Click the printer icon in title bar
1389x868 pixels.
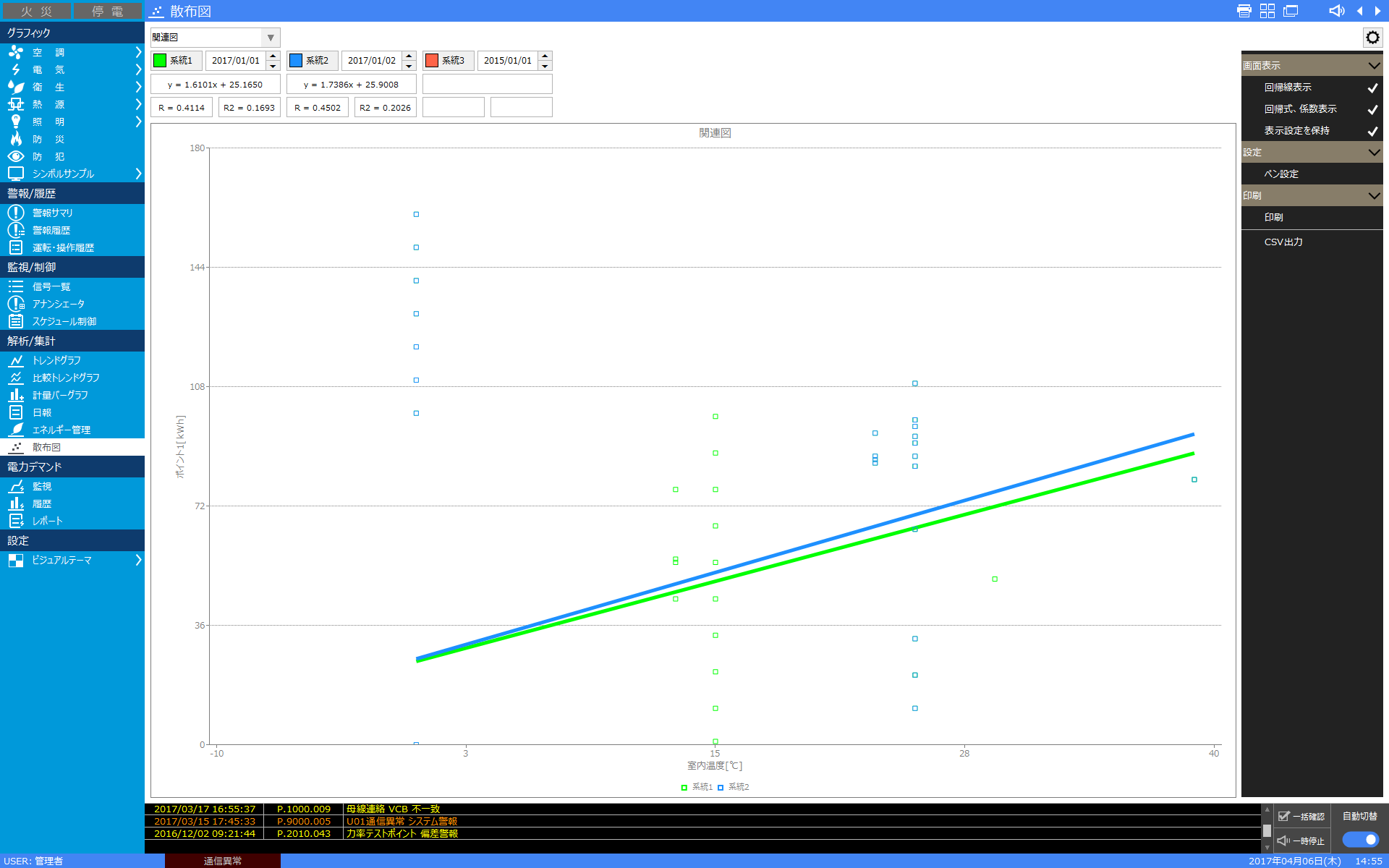coord(1244,11)
